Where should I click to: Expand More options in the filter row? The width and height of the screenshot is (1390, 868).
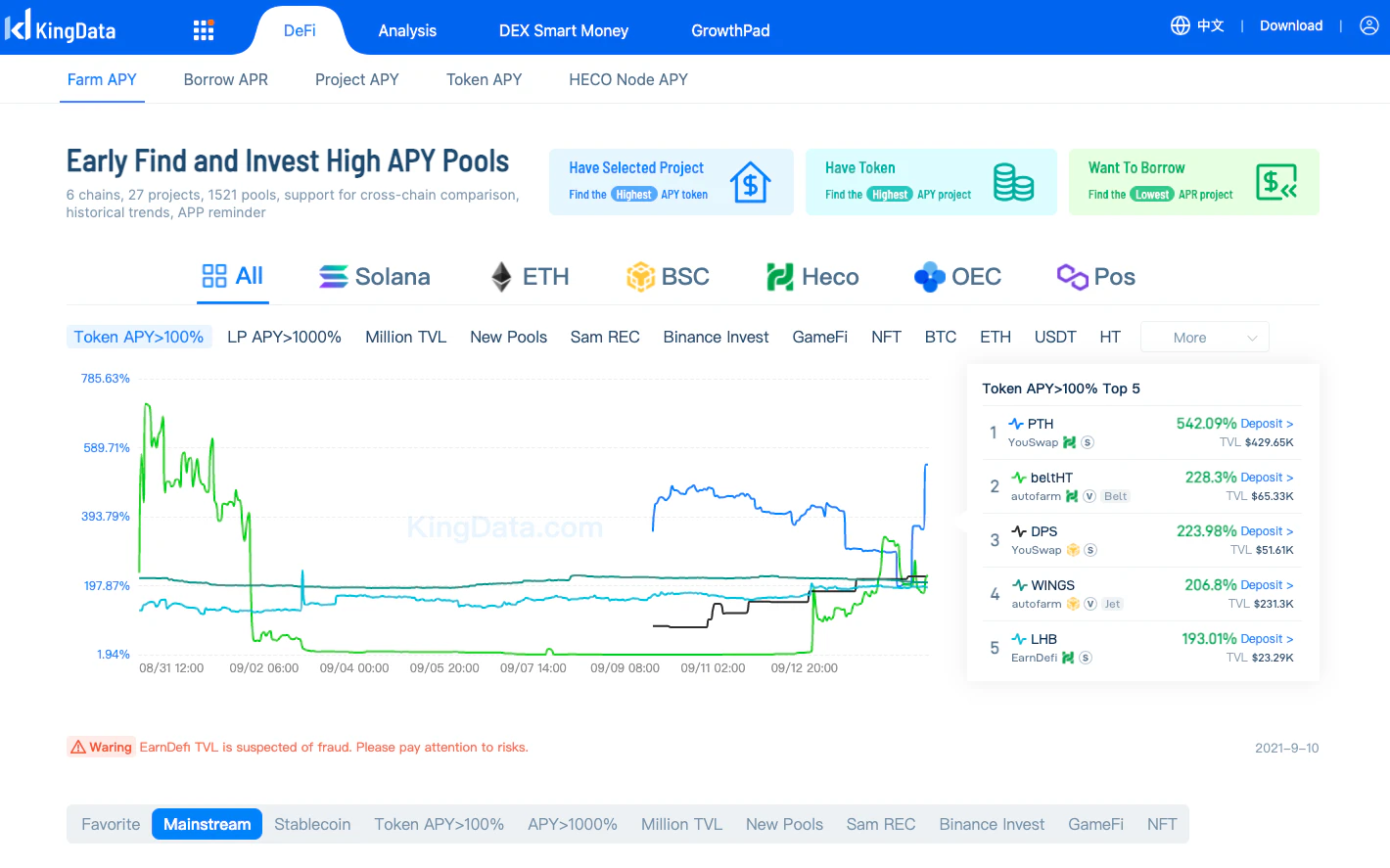tap(1204, 336)
